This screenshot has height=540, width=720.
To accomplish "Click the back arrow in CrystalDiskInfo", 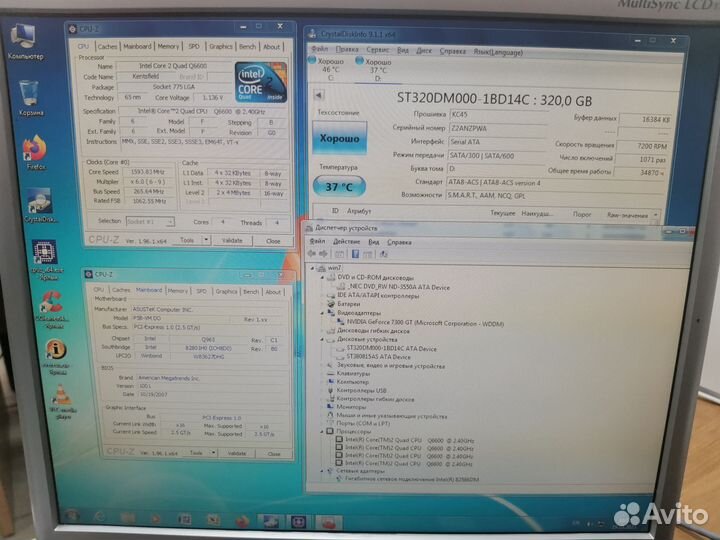I will [x=319, y=95].
